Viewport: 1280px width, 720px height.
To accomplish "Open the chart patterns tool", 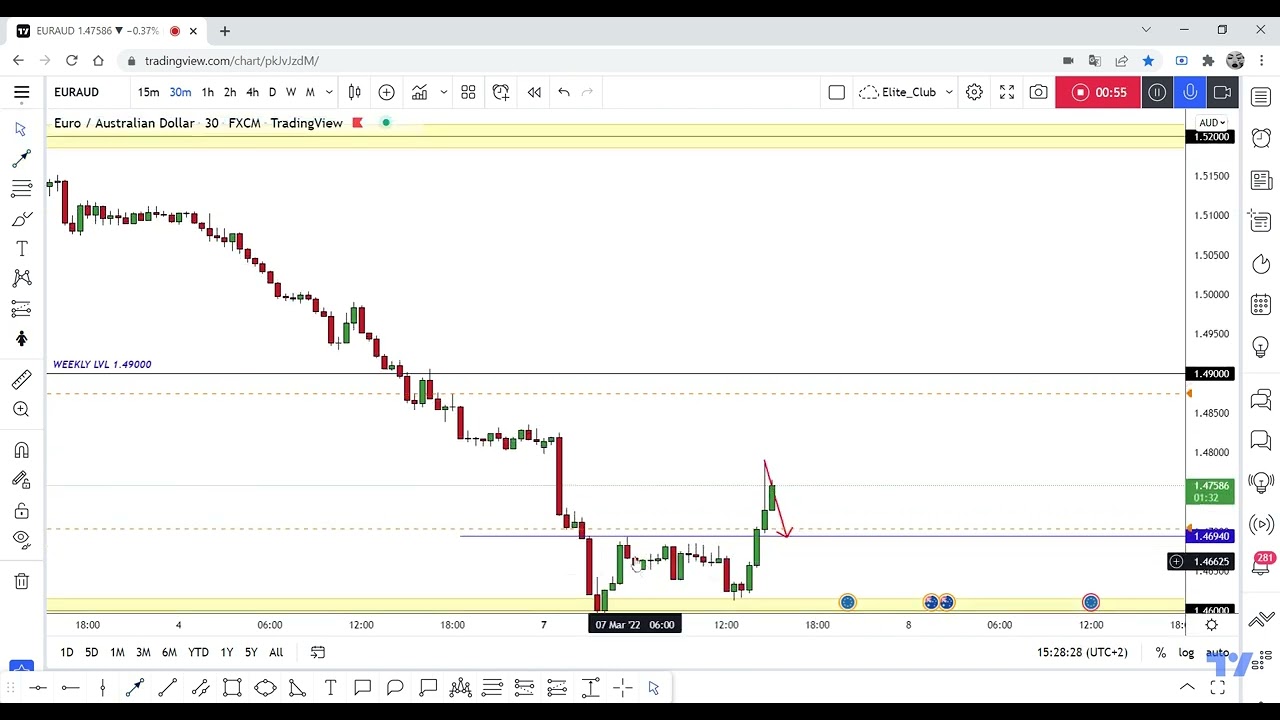I will pyautogui.click(x=21, y=279).
